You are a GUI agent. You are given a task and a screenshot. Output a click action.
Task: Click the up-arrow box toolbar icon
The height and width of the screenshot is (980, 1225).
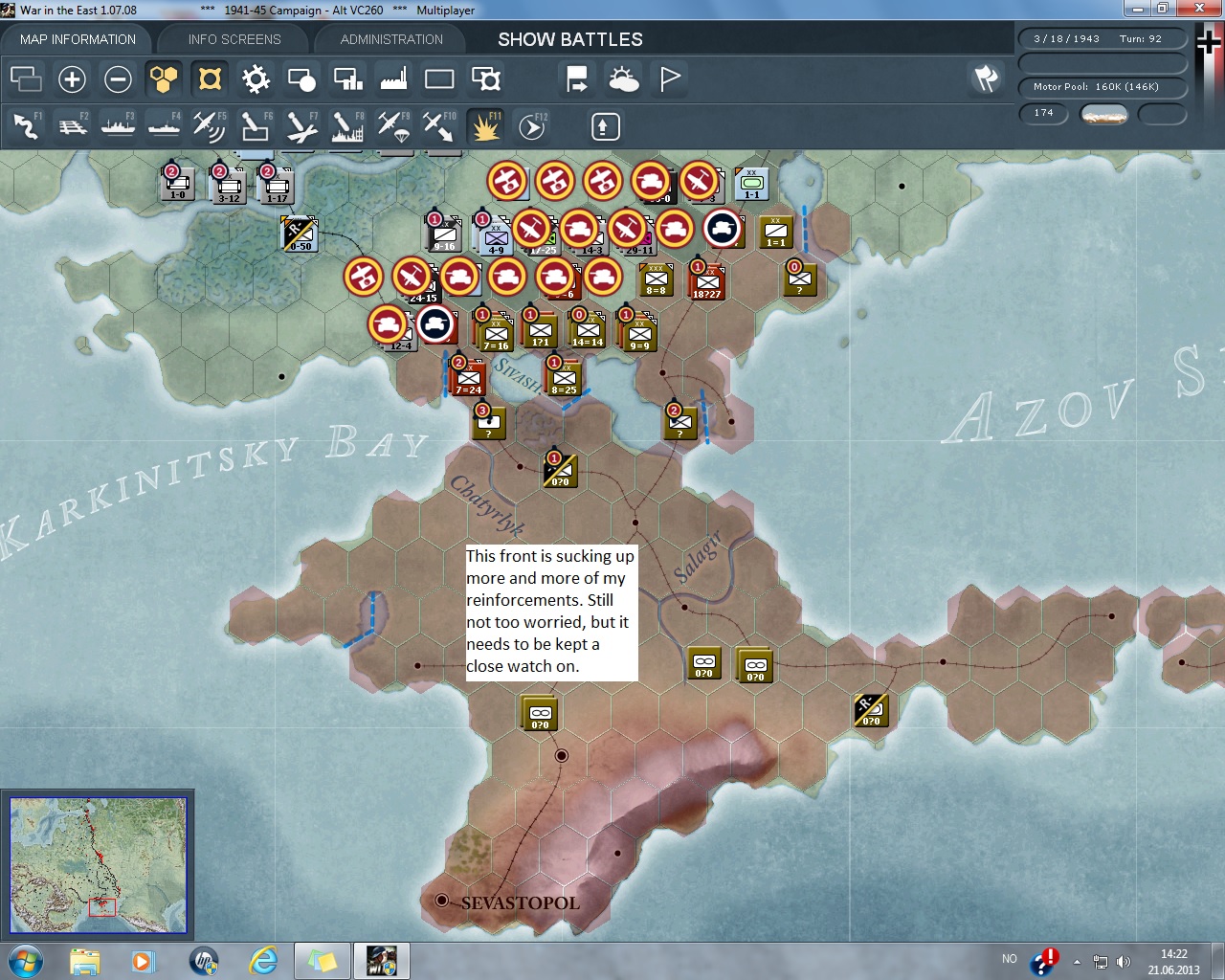click(605, 126)
